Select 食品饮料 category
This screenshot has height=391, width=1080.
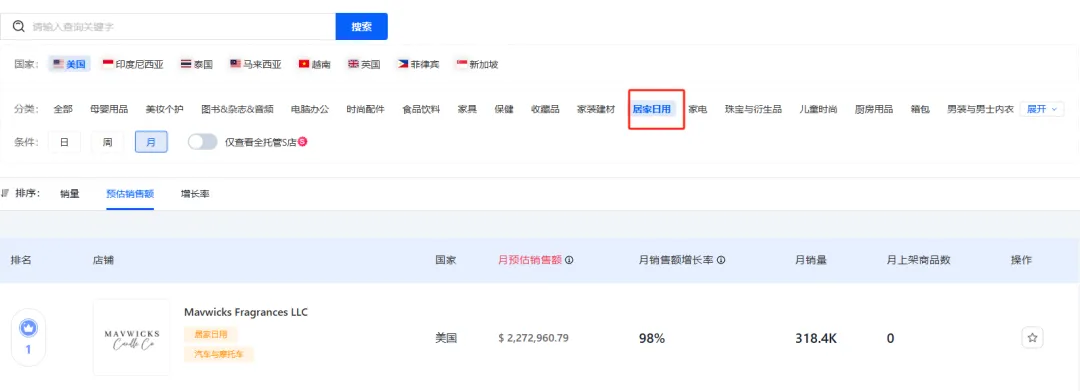point(422,109)
